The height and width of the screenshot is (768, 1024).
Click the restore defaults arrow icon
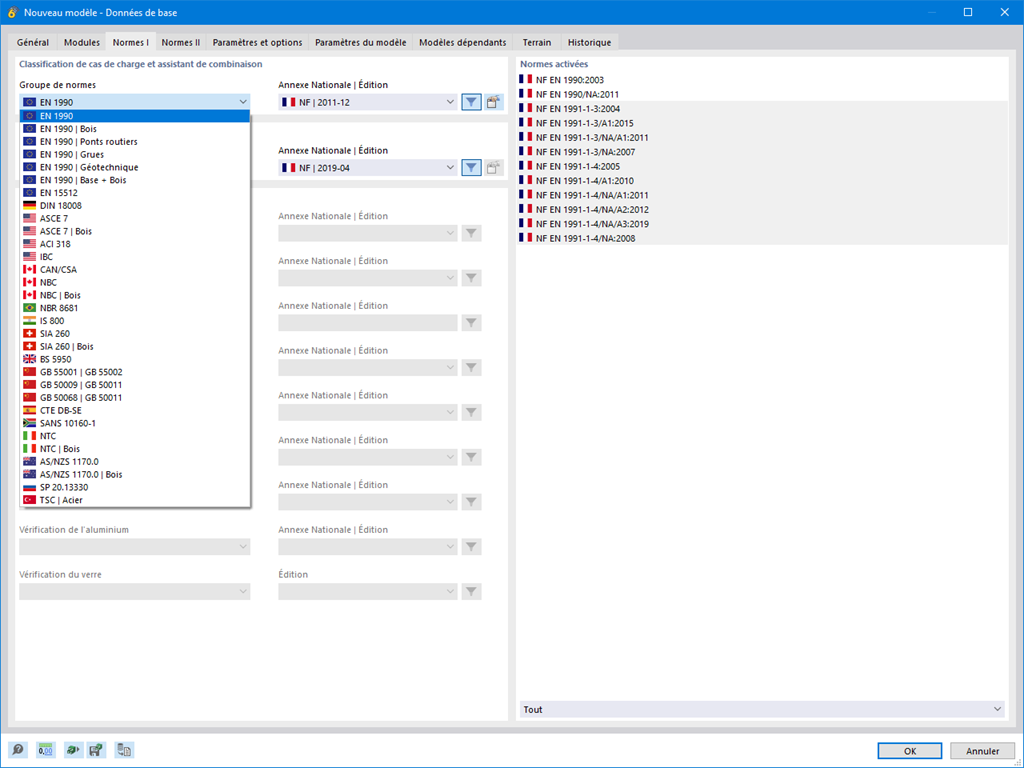coord(73,750)
